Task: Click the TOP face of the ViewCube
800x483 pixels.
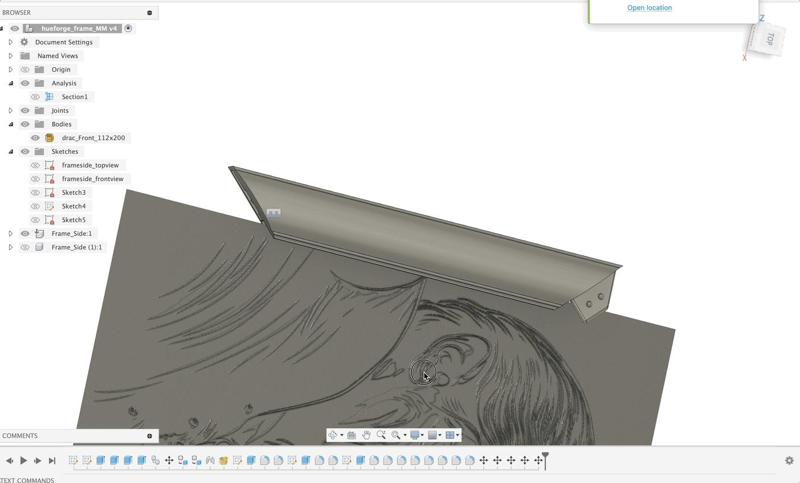Action: (x=769, y=39)
